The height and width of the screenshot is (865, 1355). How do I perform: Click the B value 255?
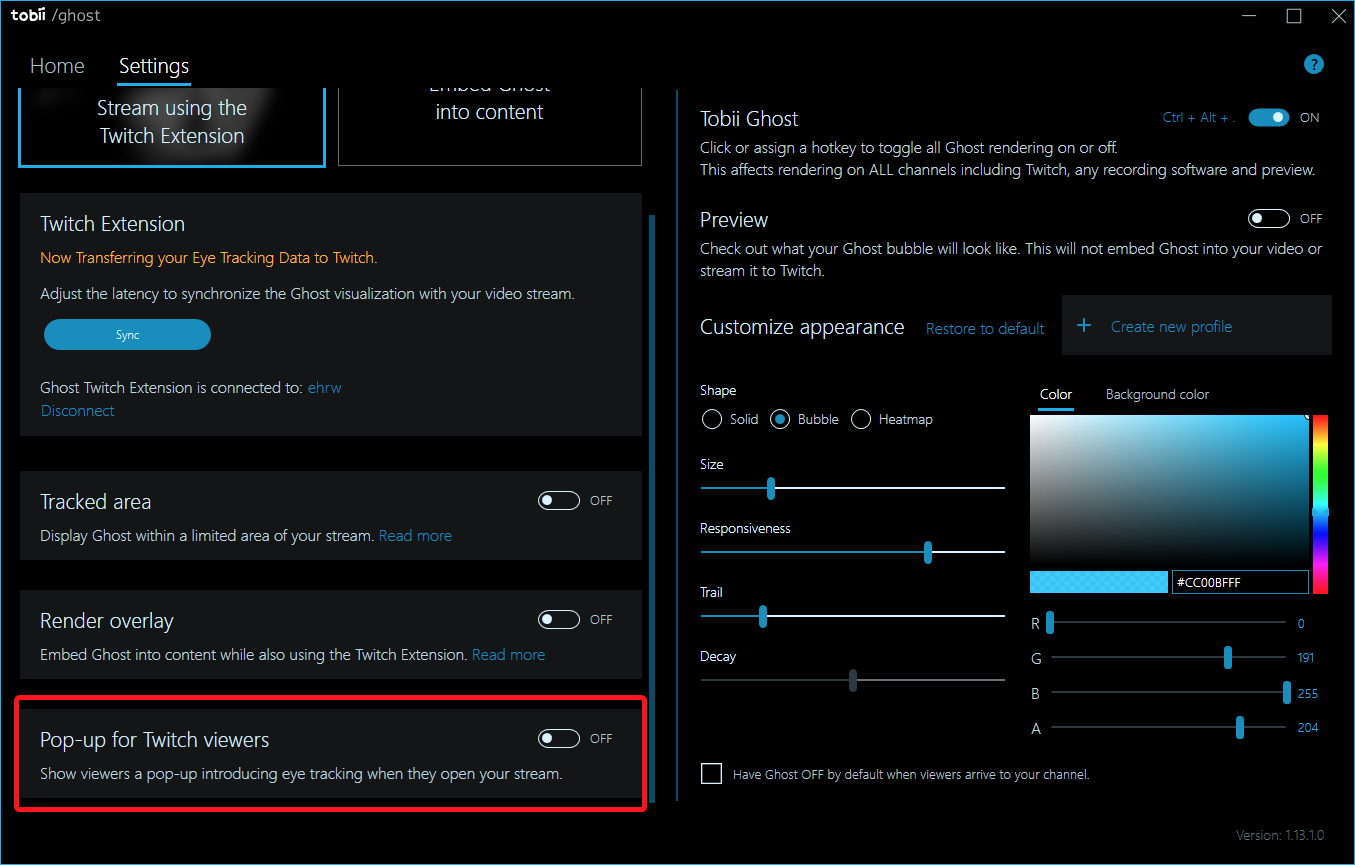click(1307, 693)
